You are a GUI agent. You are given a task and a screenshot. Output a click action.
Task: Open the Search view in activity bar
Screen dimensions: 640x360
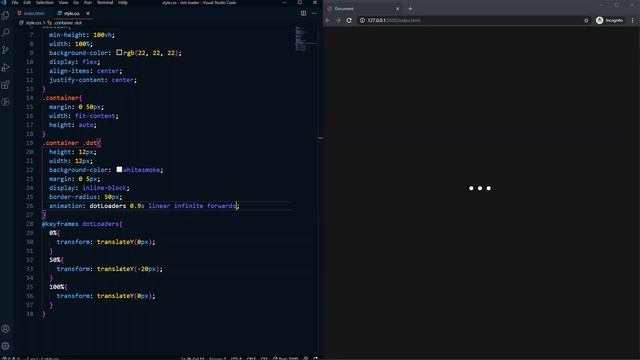(x=5, y=33)
